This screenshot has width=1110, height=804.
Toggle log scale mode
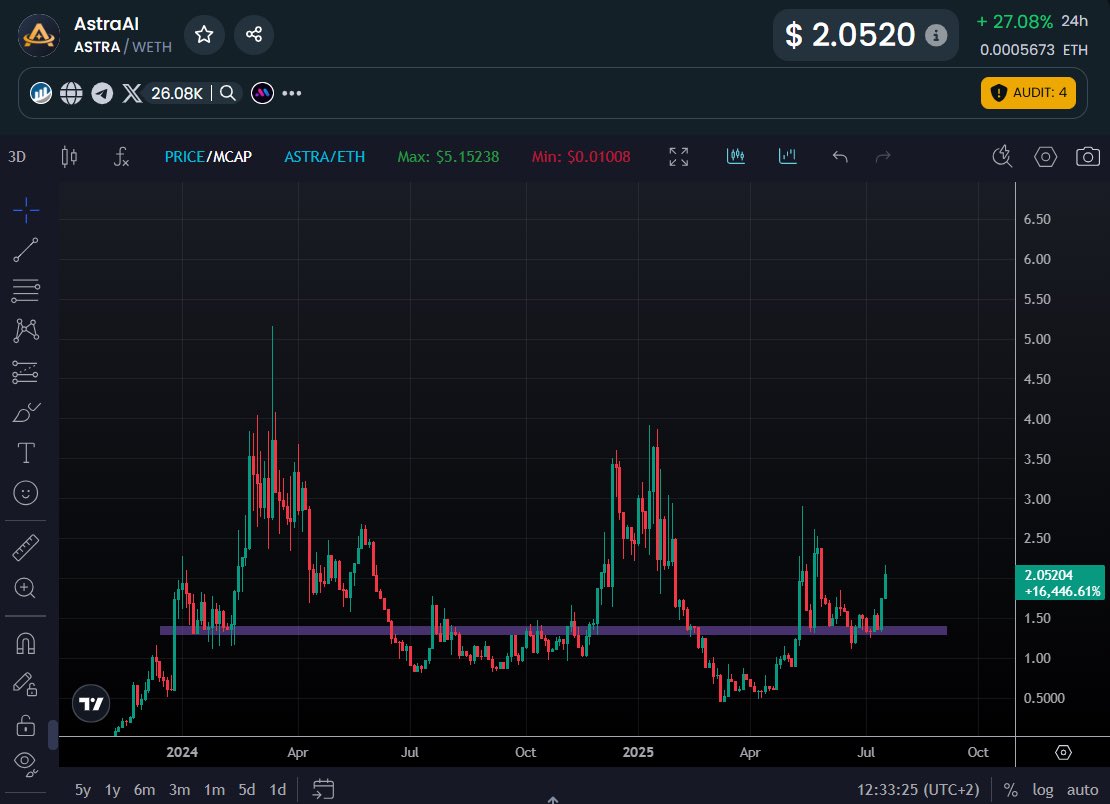(x=1043, y=790)
